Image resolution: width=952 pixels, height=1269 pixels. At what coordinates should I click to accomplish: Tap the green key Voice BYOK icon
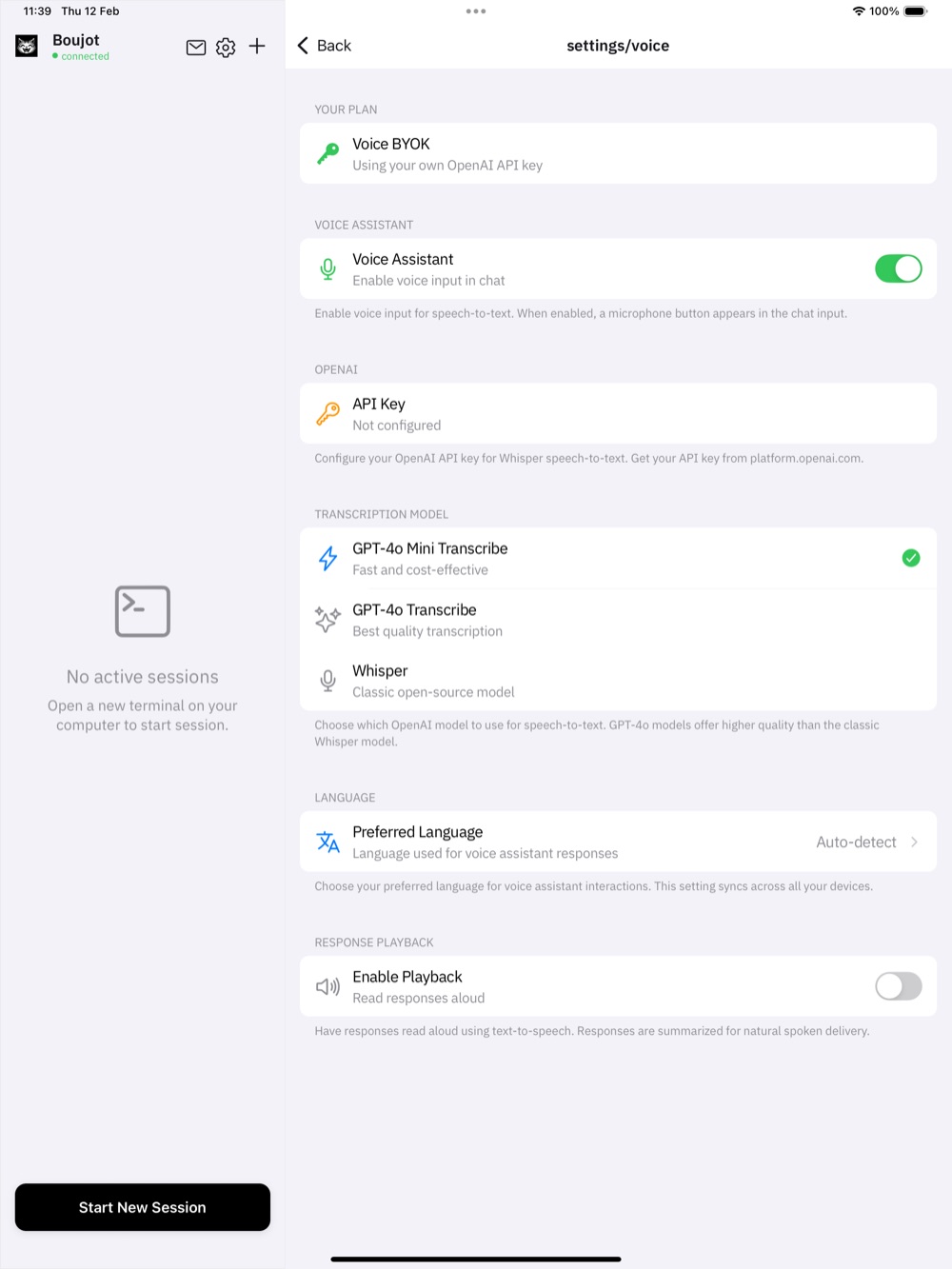(328, 153)
